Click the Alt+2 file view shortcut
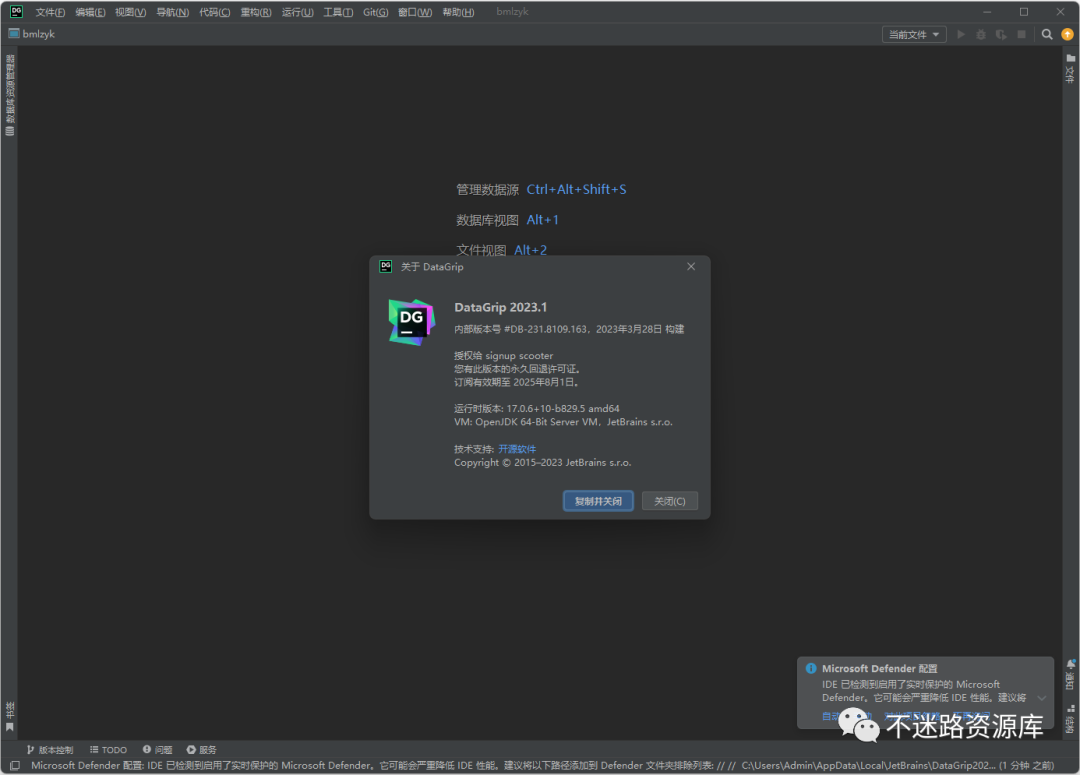 530,249
